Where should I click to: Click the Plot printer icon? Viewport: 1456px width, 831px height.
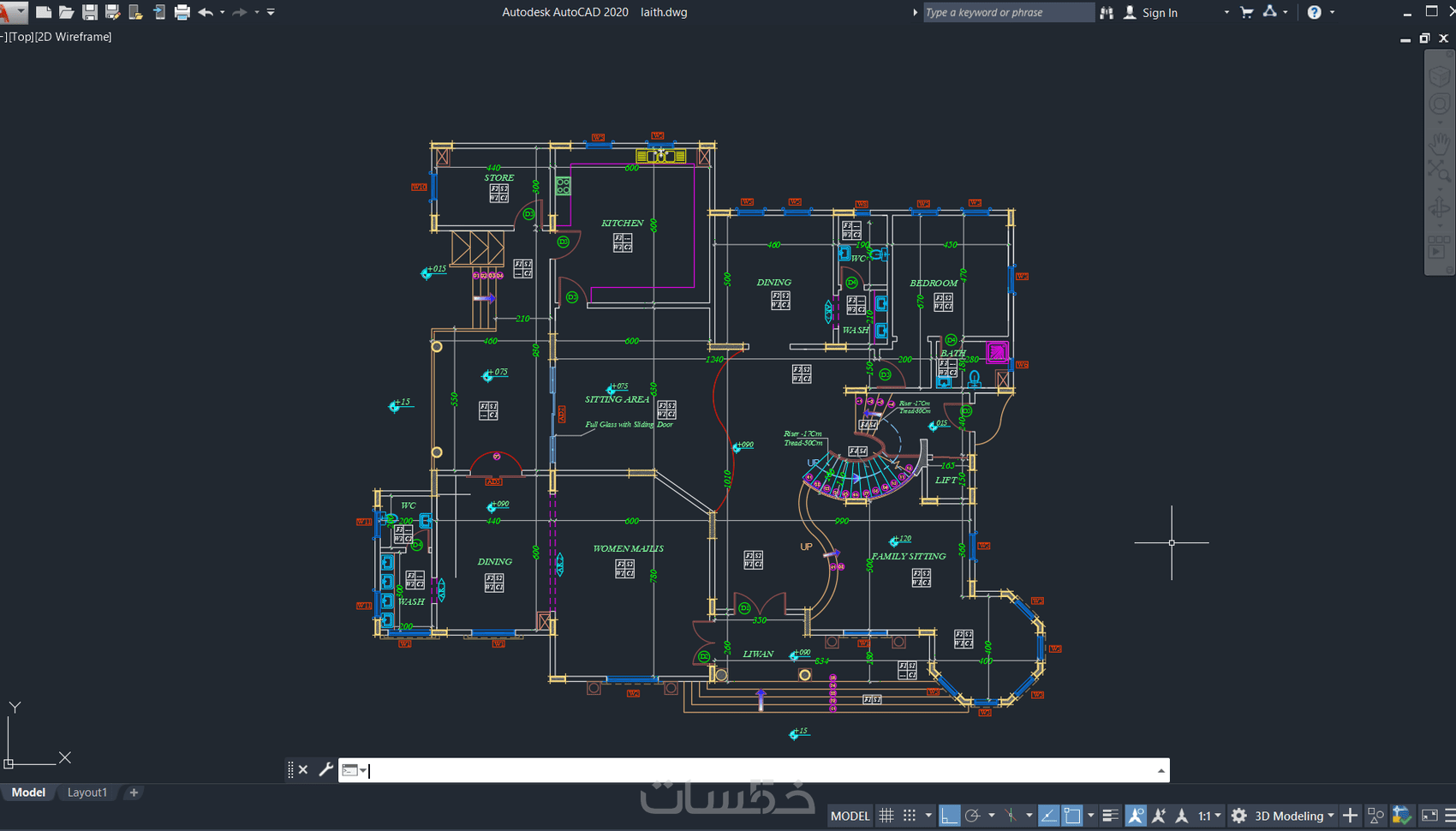(x=182, y=12)
